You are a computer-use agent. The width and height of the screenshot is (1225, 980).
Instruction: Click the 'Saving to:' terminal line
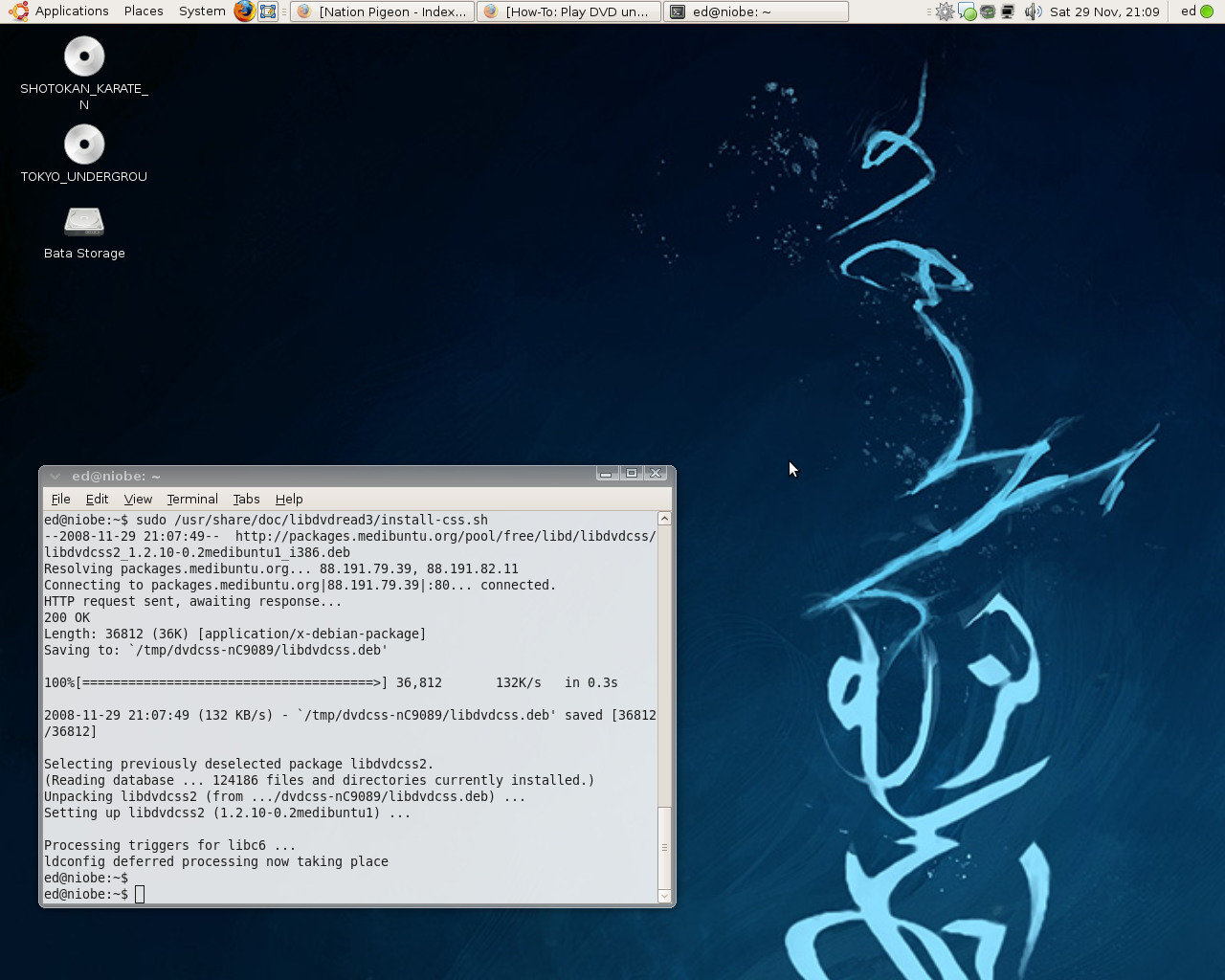(x=216, y=650)
